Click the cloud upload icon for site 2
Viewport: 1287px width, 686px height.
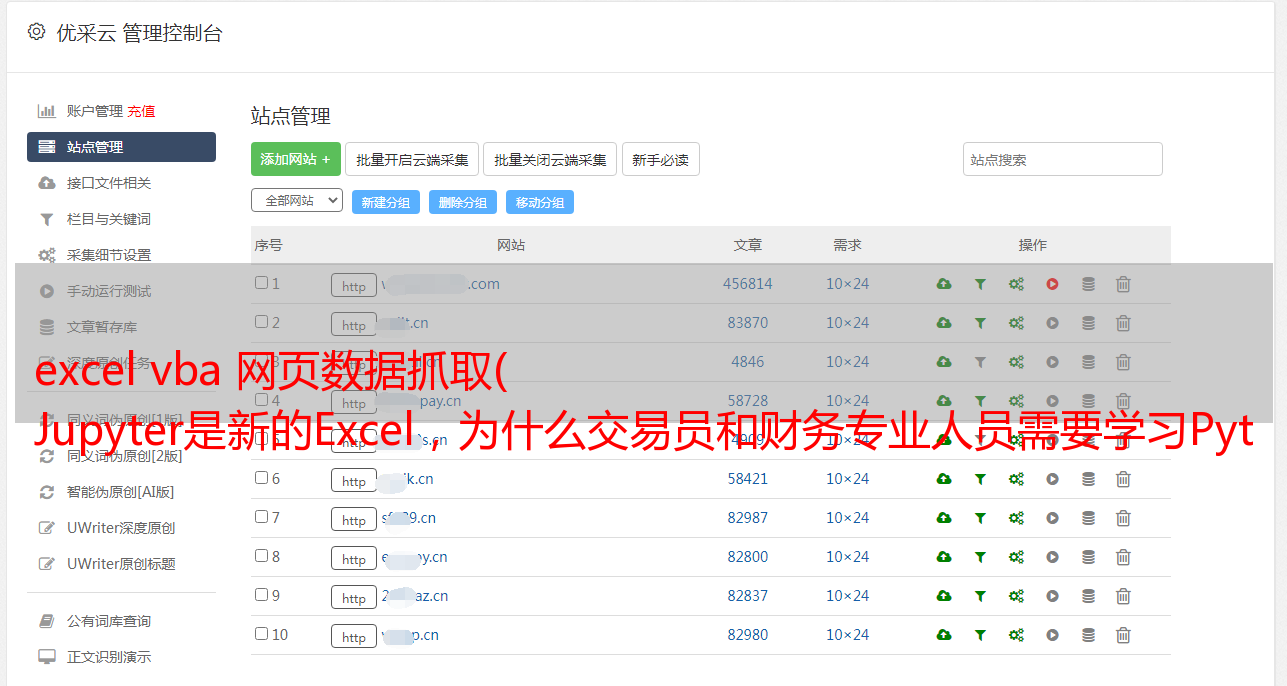coord(943,323)
